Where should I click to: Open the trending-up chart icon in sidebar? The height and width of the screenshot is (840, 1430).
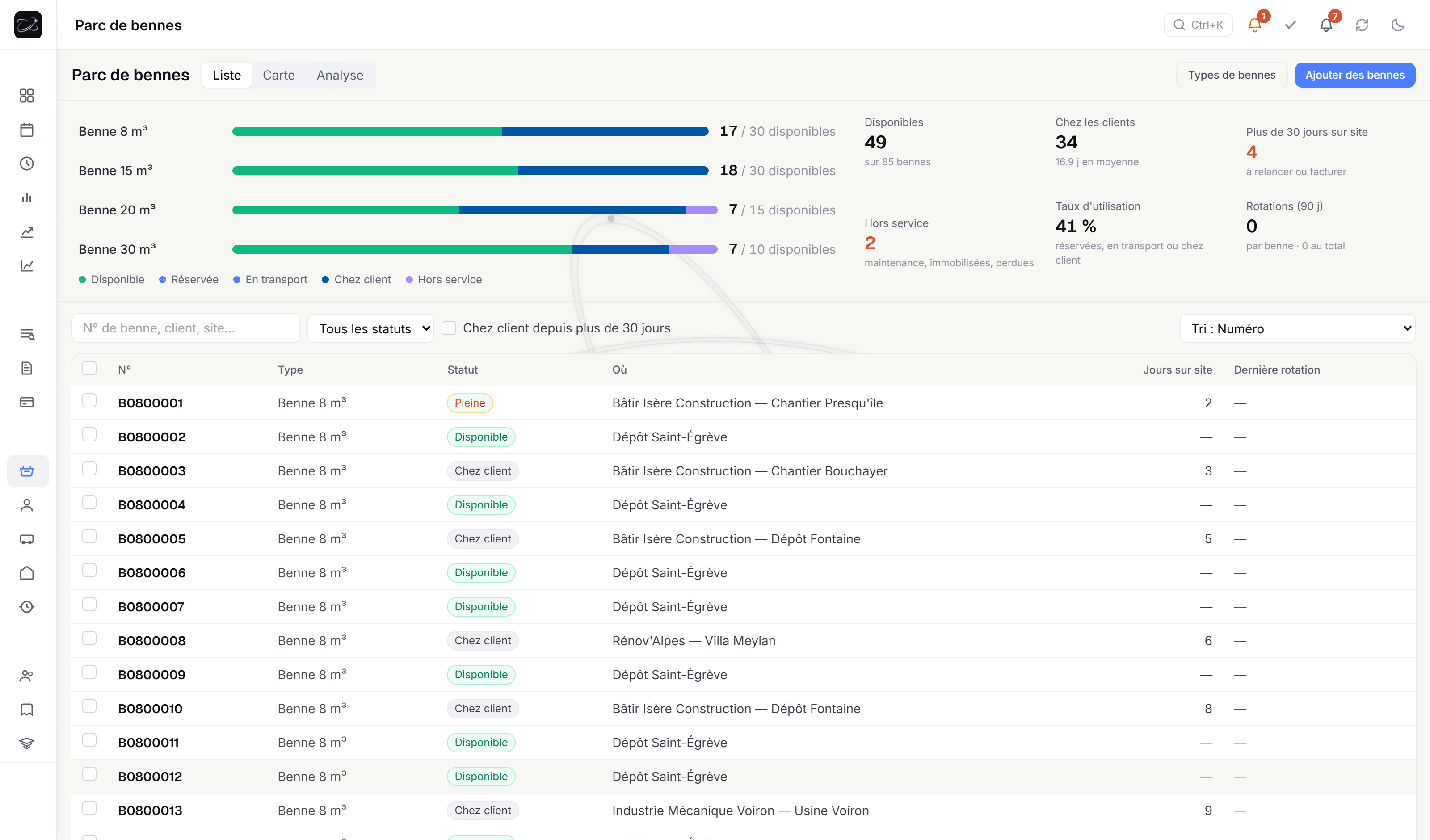point(27,231)
